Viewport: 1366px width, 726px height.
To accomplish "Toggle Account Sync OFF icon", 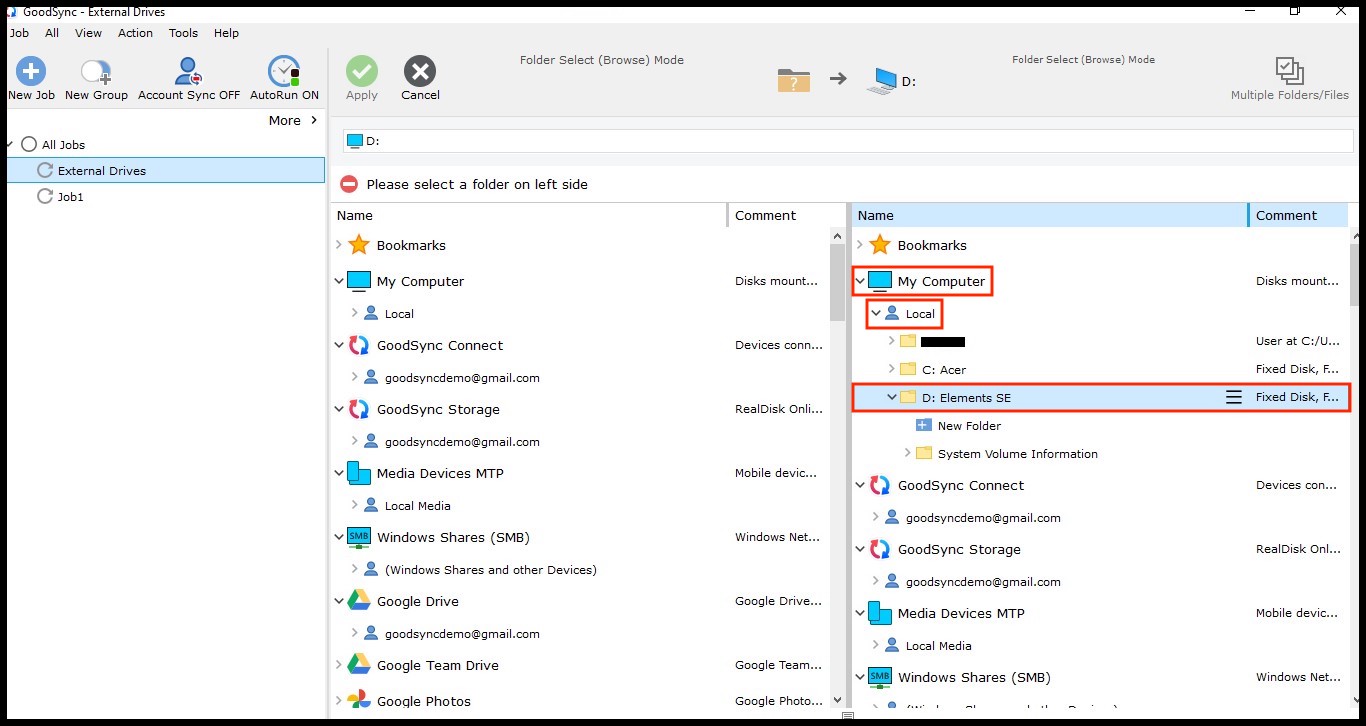I will 188,72.
